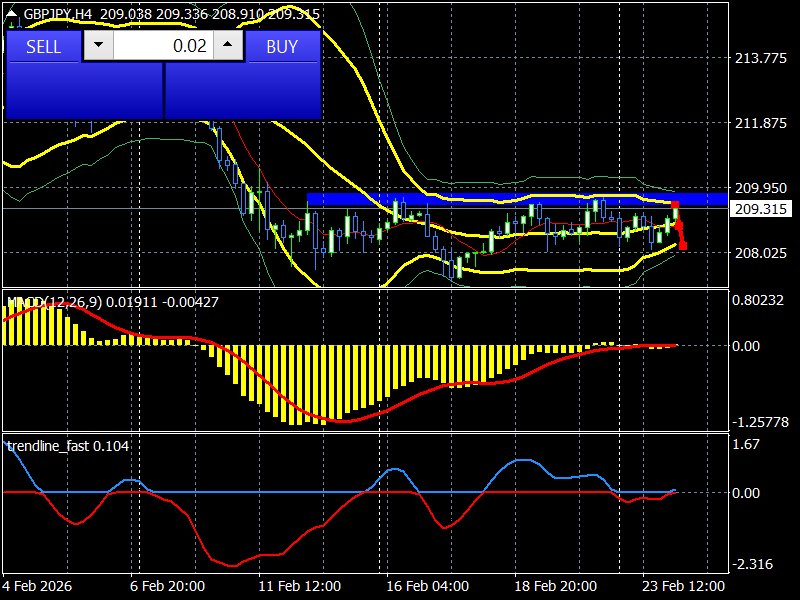Click price scale value 211.875

(x=760, y=123)
